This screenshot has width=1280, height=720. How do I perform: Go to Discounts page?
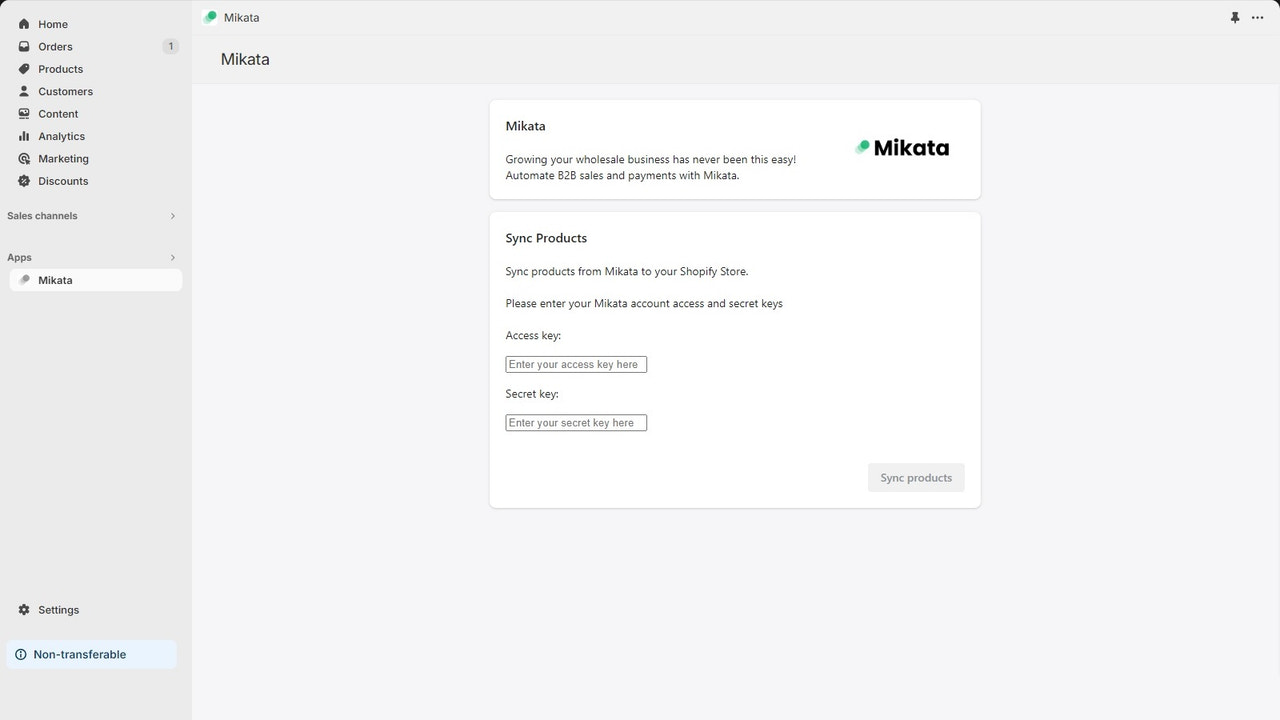pos(96,181)
